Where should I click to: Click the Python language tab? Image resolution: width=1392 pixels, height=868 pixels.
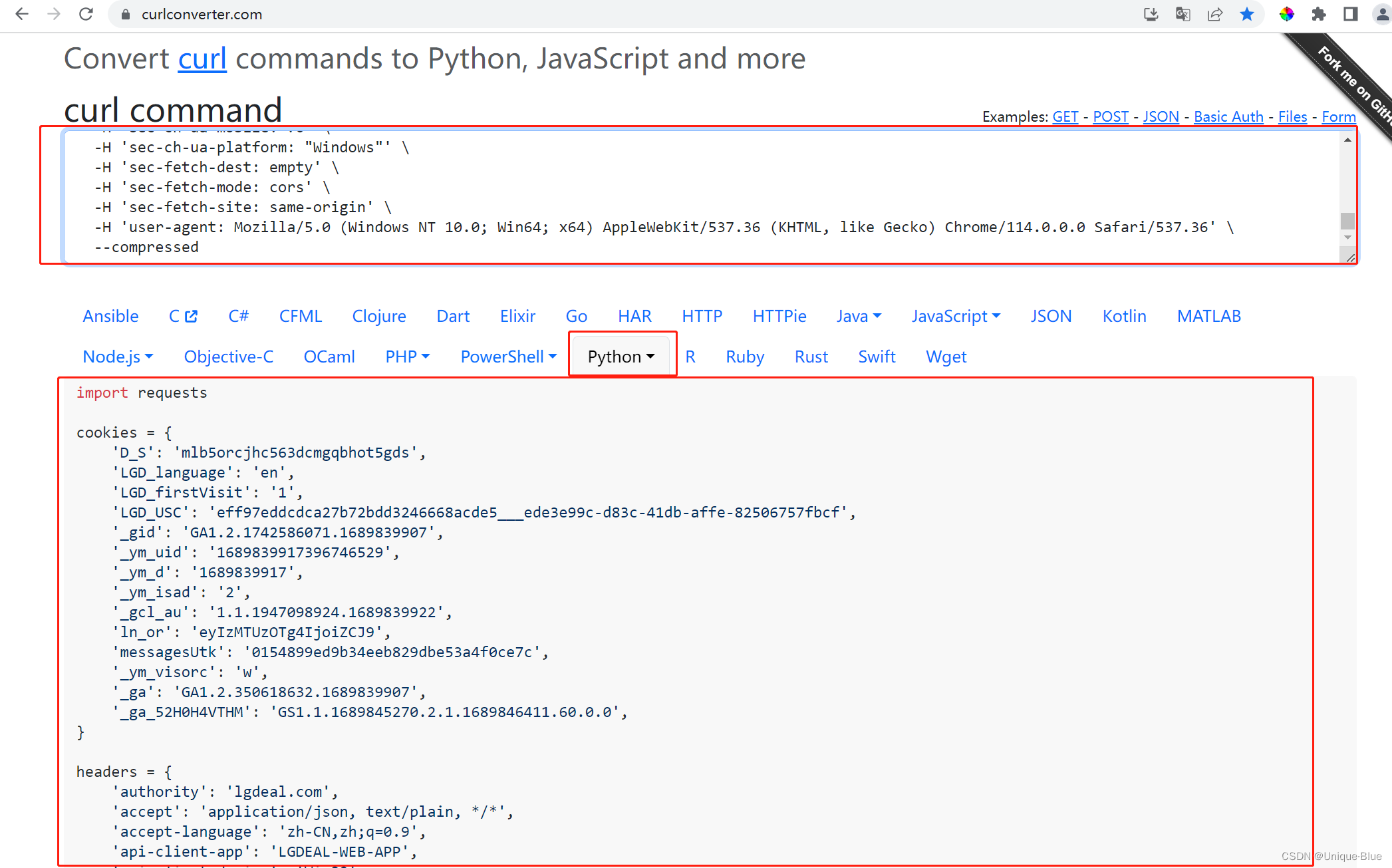click(620, 356)
